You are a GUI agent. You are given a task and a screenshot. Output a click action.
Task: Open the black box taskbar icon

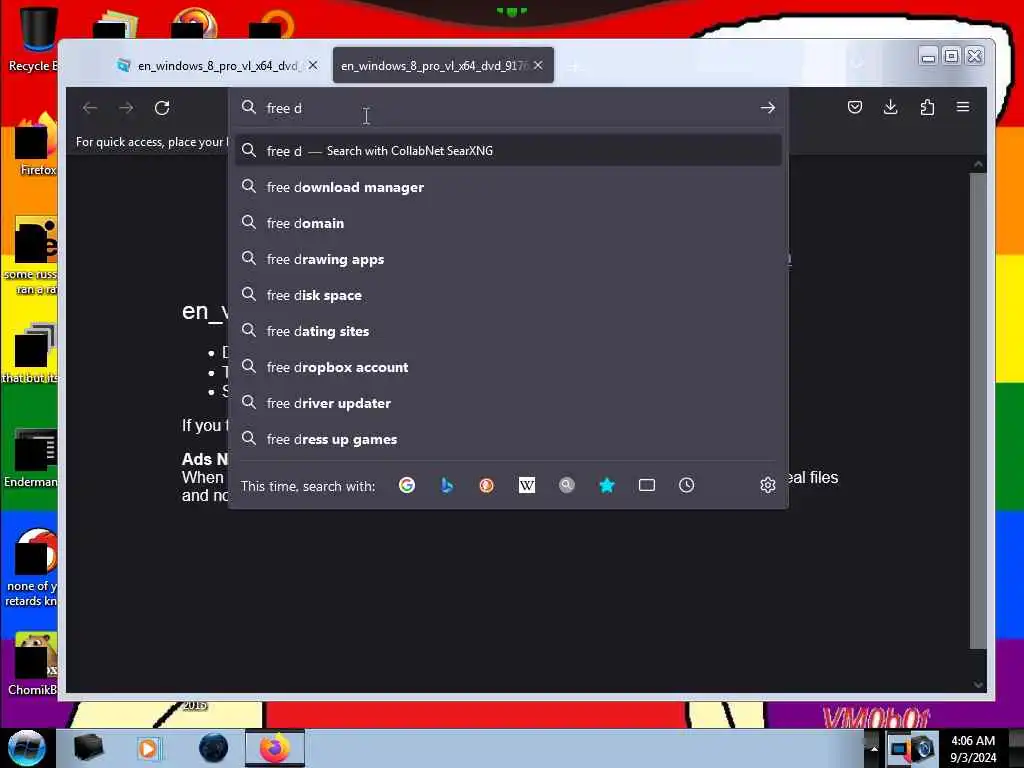[x=88, y=748]
